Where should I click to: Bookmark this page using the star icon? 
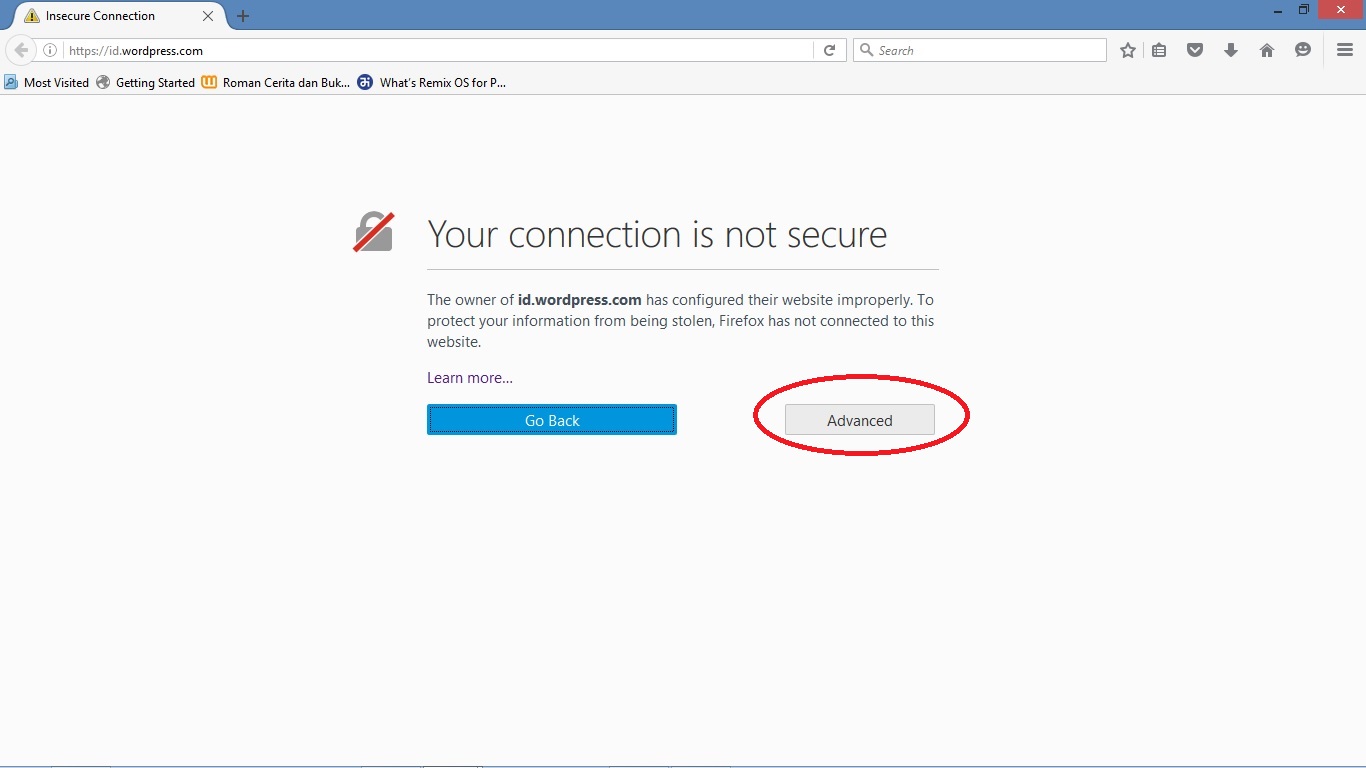[1127, 50]
